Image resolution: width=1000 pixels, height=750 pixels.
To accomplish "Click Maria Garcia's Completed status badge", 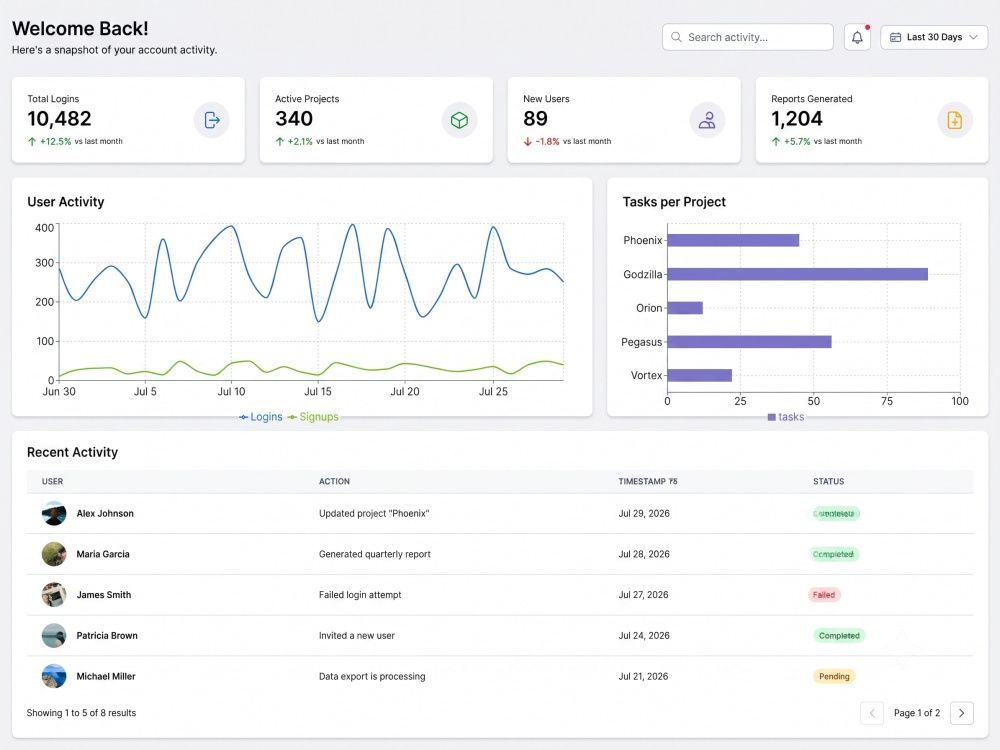I will pos(834,554).
